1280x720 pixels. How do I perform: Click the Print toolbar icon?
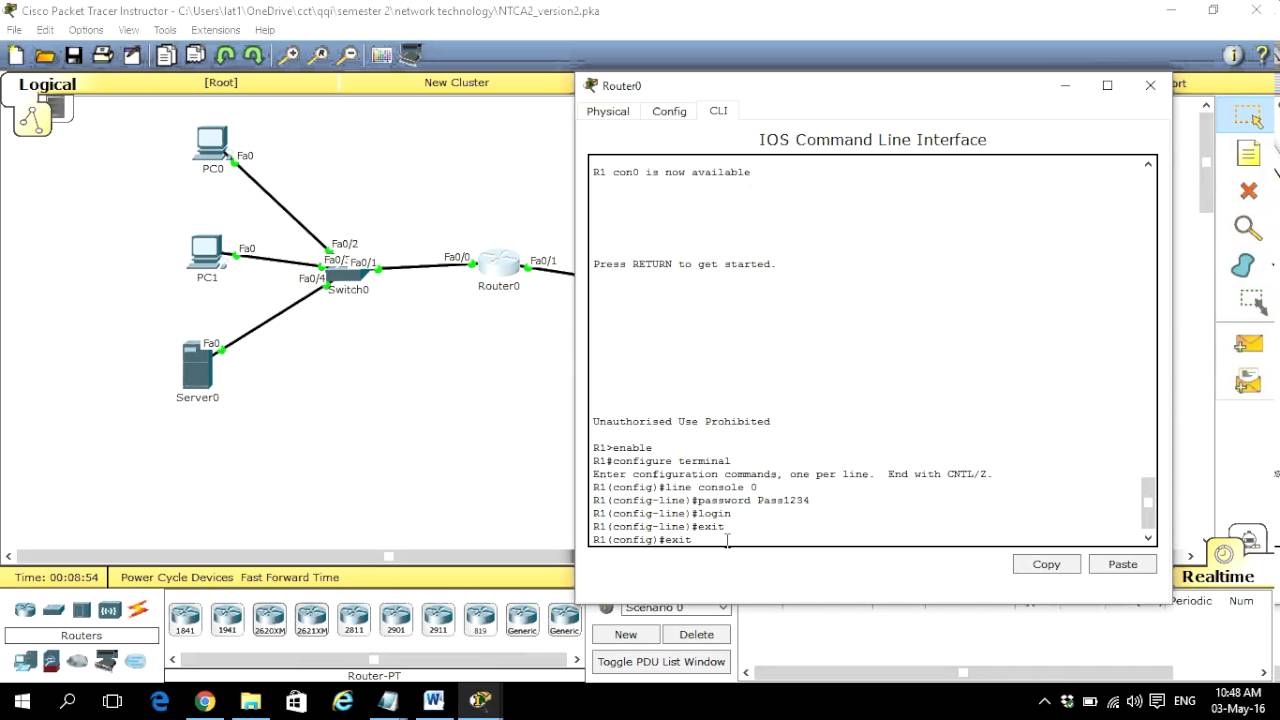coord(102,56)
